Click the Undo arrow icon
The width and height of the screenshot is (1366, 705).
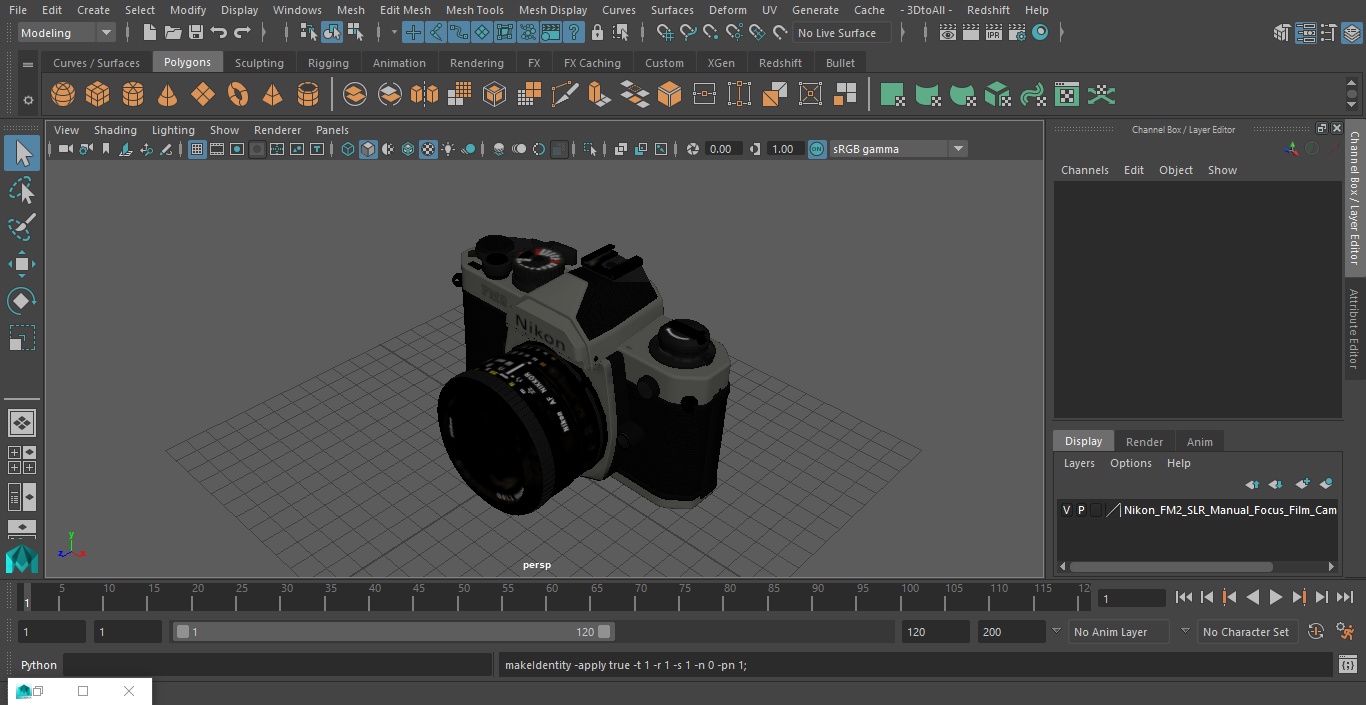coord(219,33)
